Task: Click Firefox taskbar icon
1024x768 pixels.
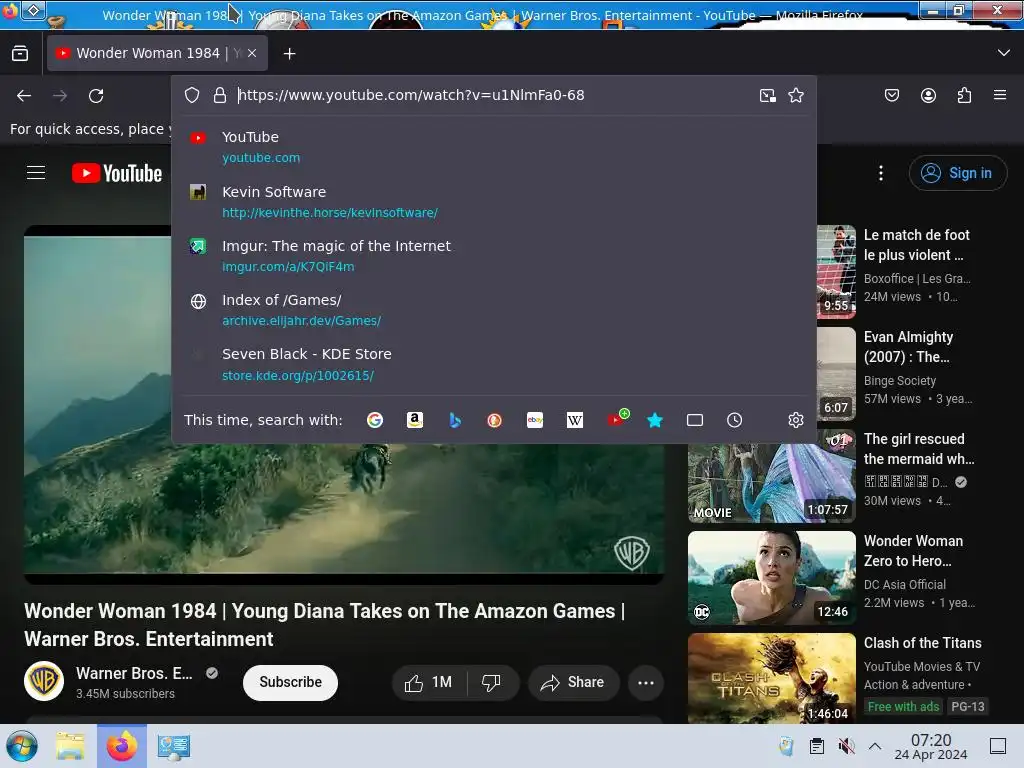Action: 122,746
